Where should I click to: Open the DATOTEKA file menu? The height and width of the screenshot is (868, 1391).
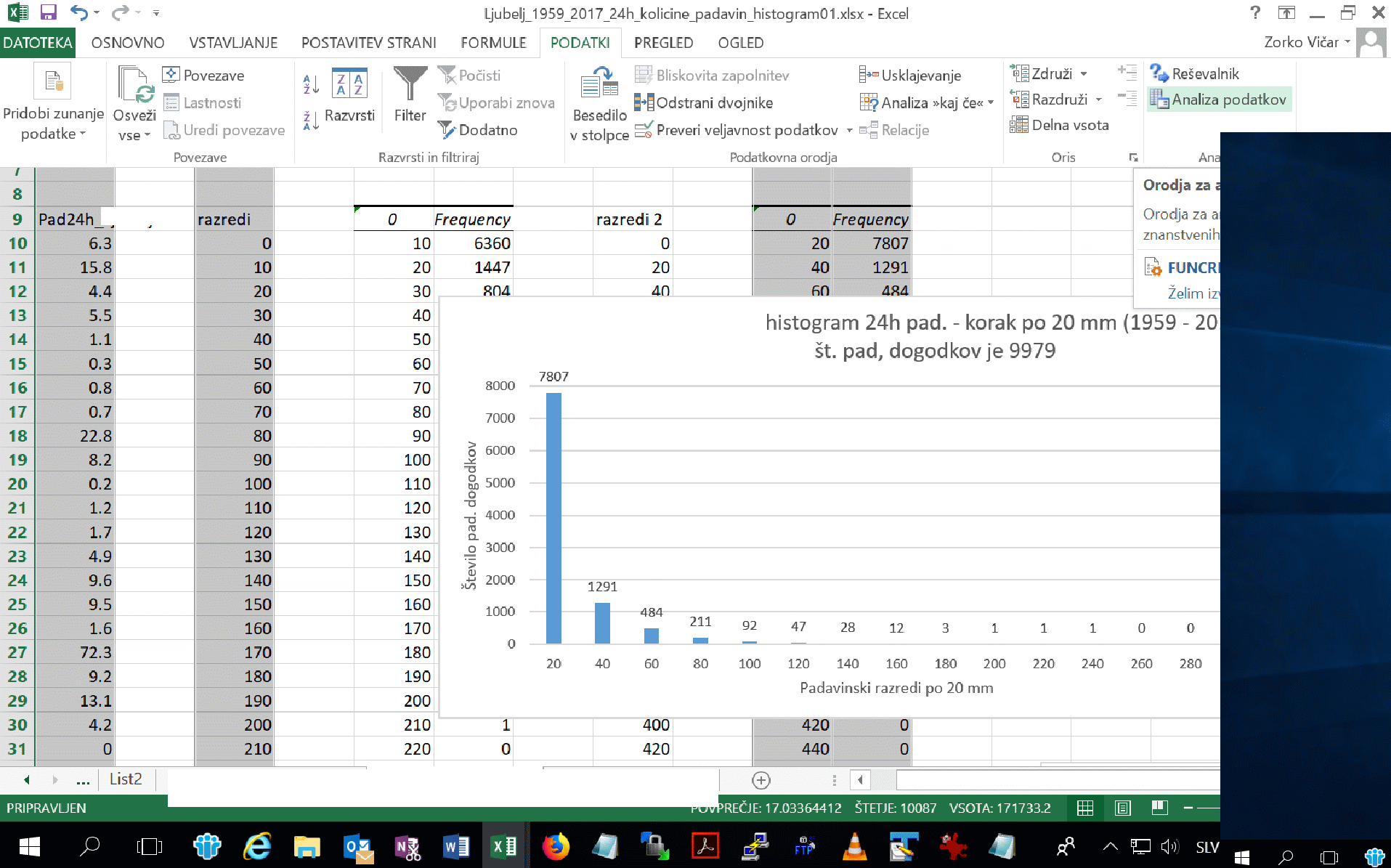click(x=37, y=43)
